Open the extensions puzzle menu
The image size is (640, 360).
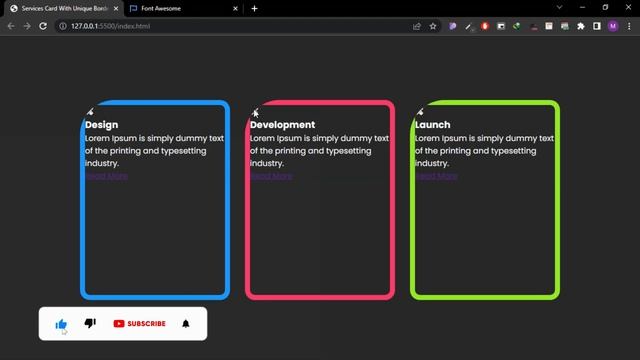pos(581,26)
